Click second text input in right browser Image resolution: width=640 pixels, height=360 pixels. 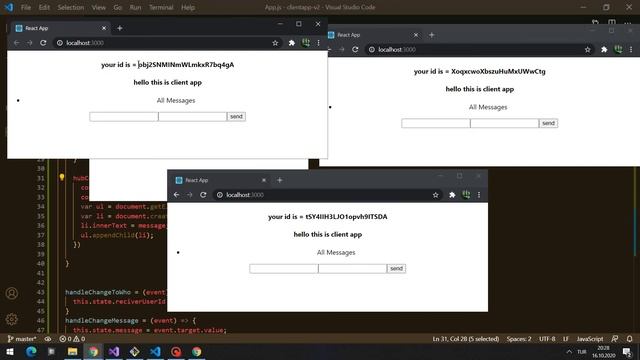504,123
